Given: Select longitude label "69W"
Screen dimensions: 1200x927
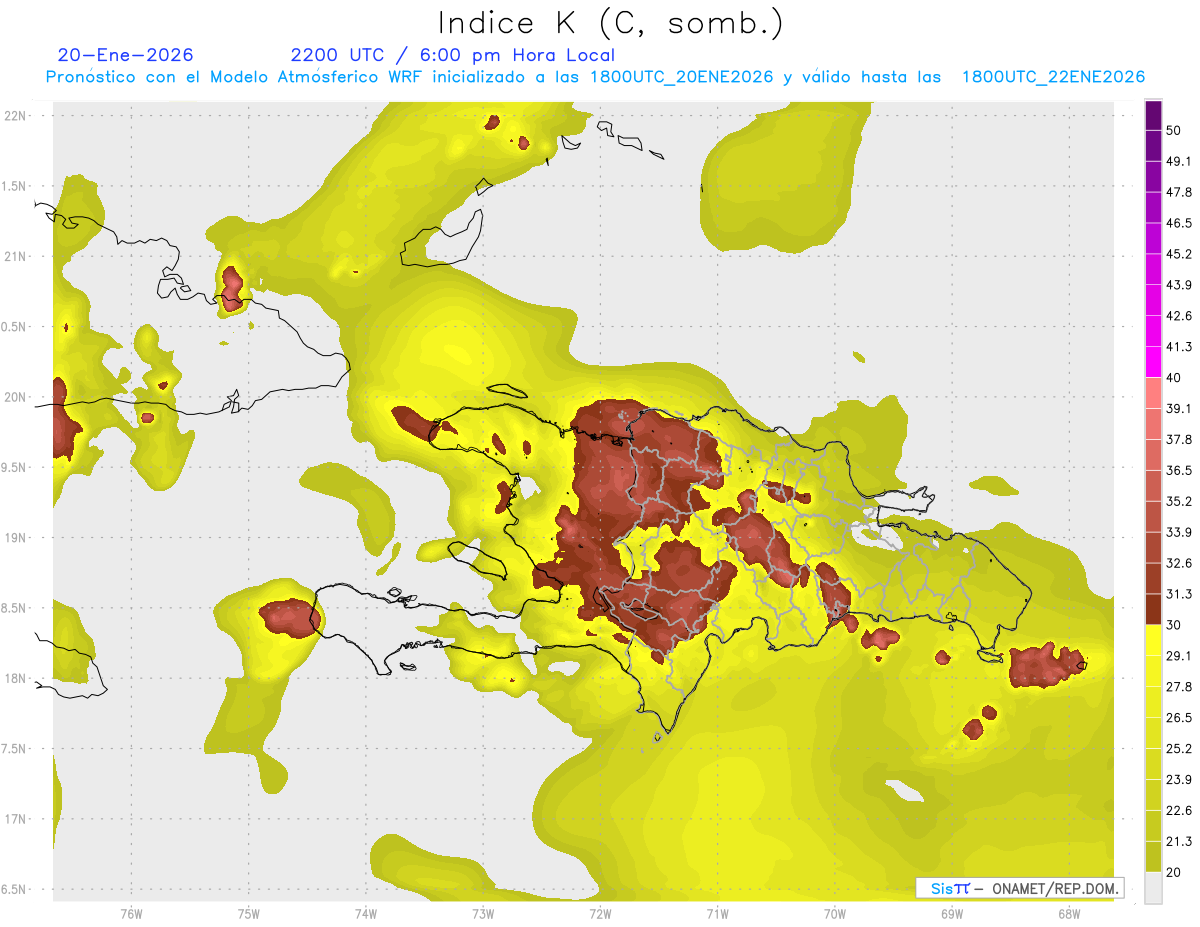Looking at the screenshot, I should coord(952,914).
